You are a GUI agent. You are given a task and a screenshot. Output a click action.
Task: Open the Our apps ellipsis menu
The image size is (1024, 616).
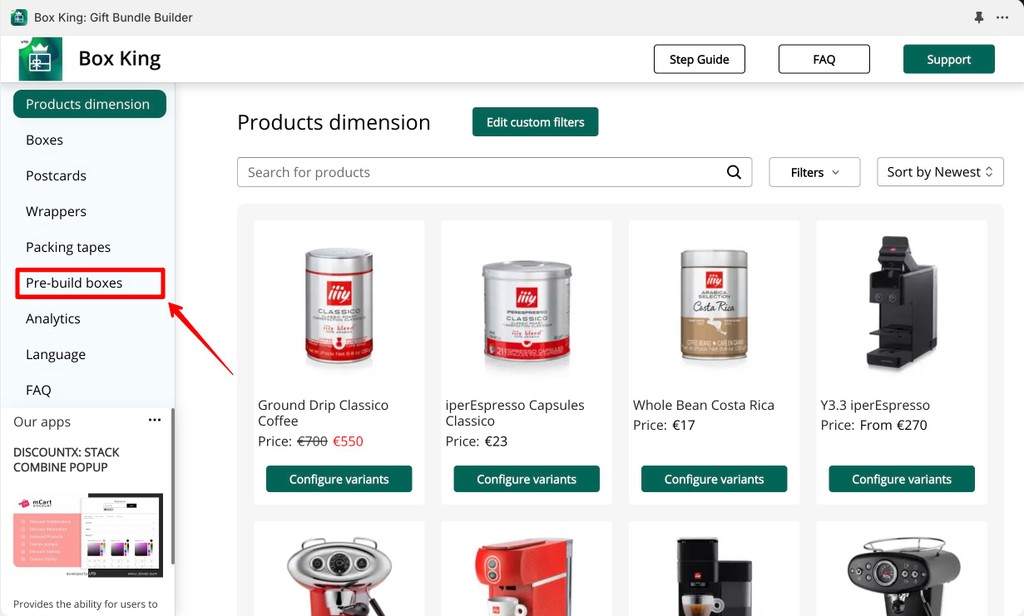coord(154,420)
